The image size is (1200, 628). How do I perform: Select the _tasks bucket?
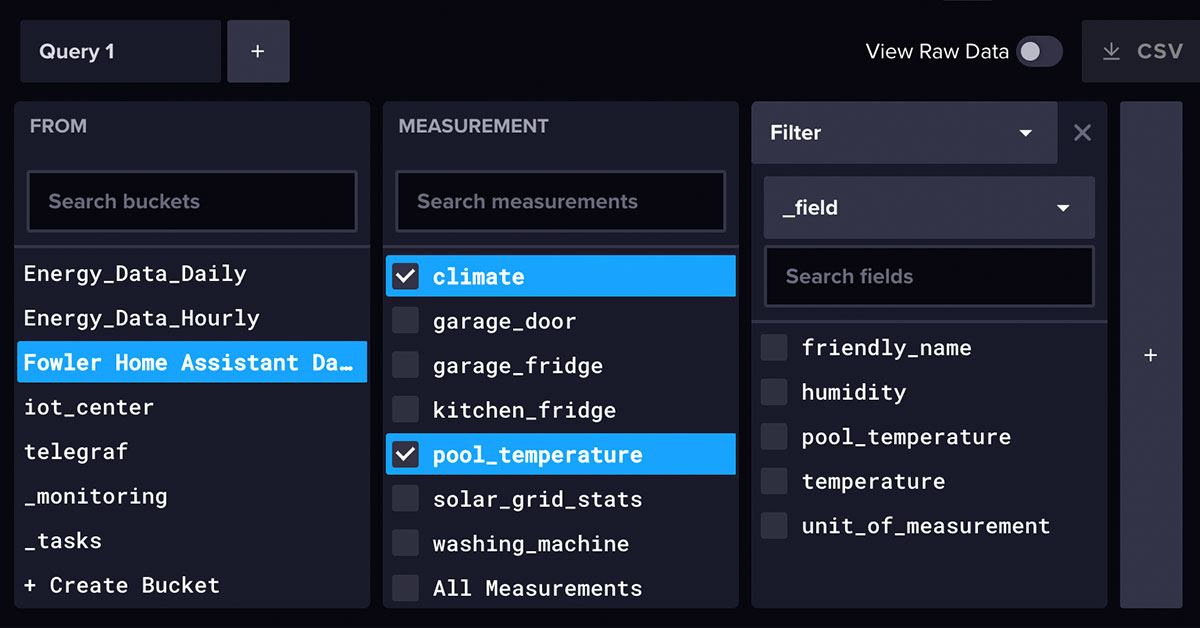click(x=192, y=541)
